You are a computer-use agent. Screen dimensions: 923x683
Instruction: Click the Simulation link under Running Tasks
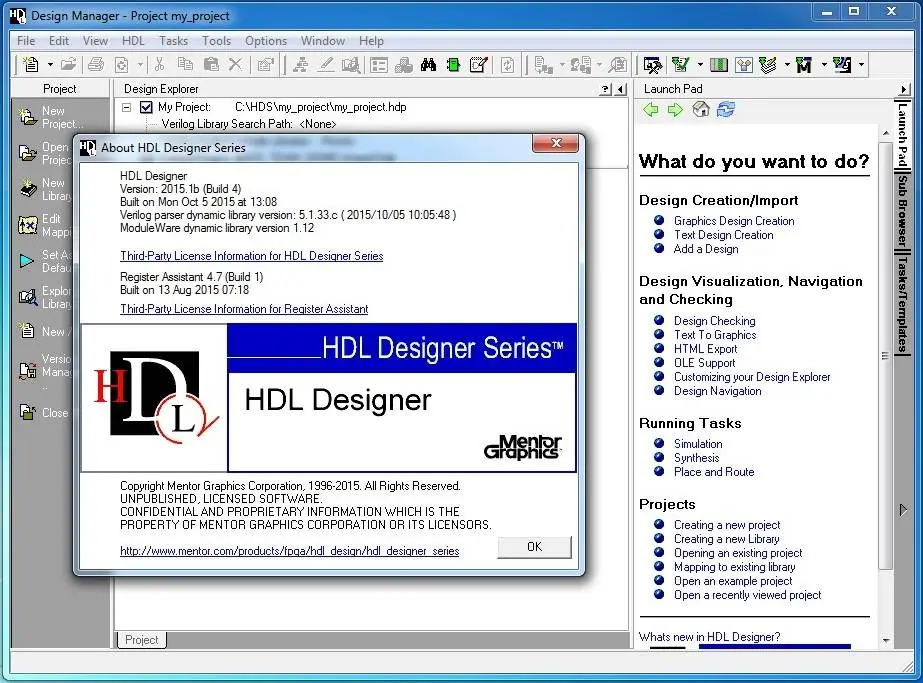698,443
